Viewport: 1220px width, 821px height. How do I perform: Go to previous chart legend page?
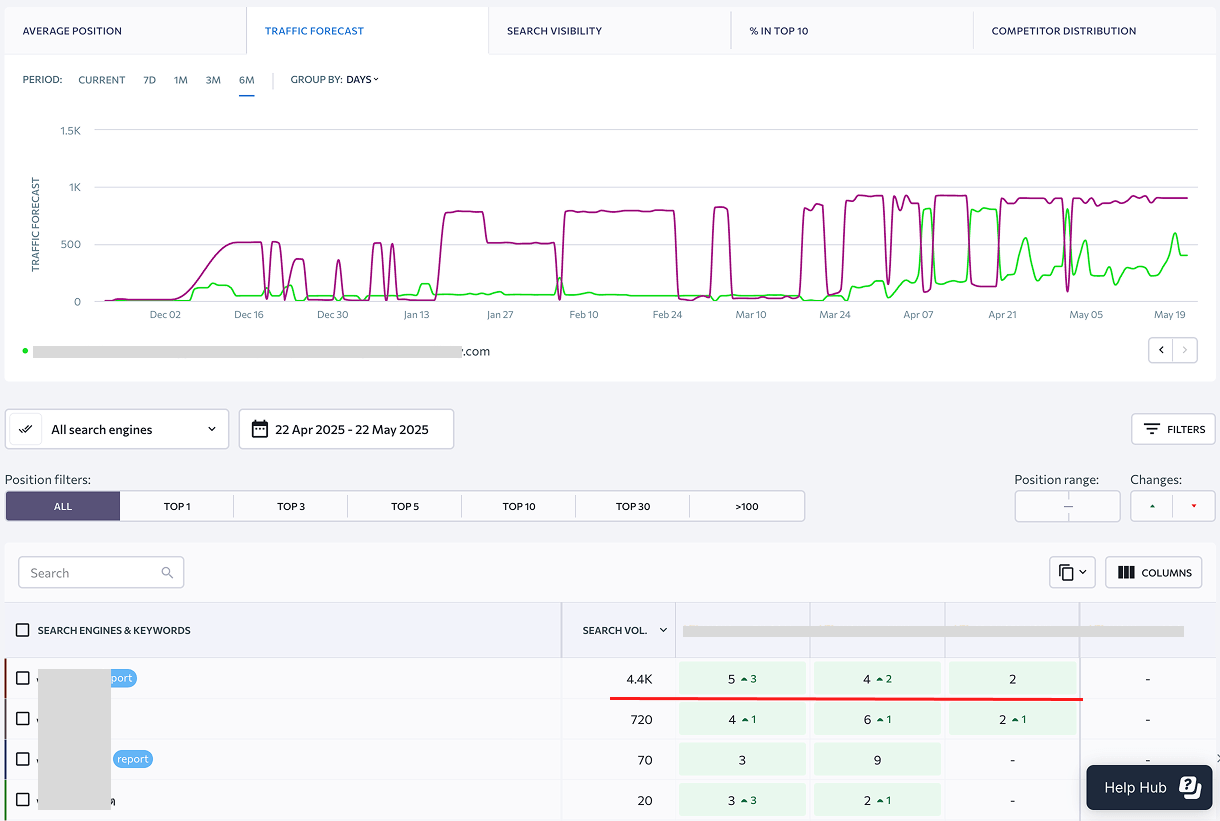(x=1161, y=350)
